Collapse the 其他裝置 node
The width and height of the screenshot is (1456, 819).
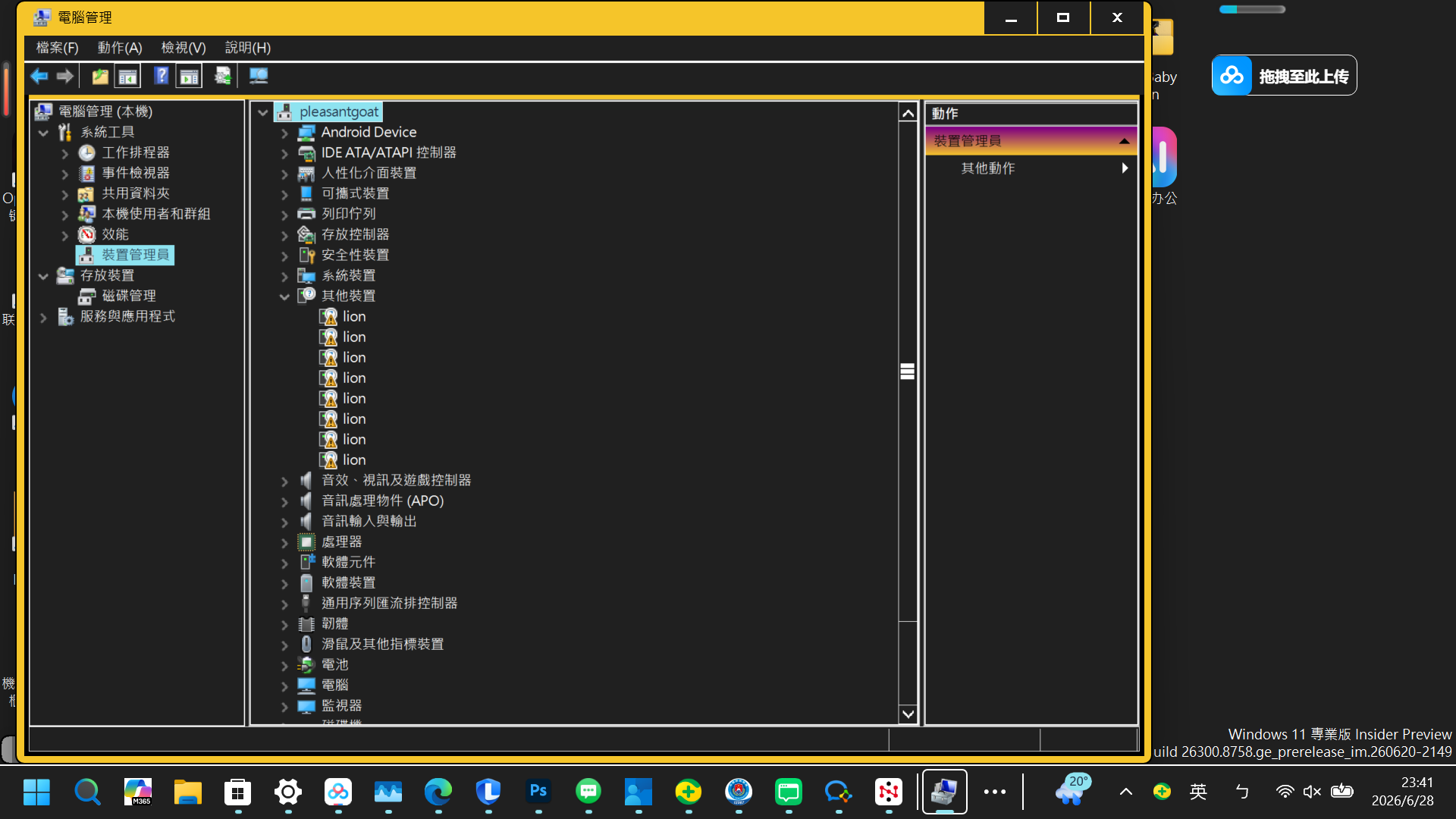click(x=284, y=297)
